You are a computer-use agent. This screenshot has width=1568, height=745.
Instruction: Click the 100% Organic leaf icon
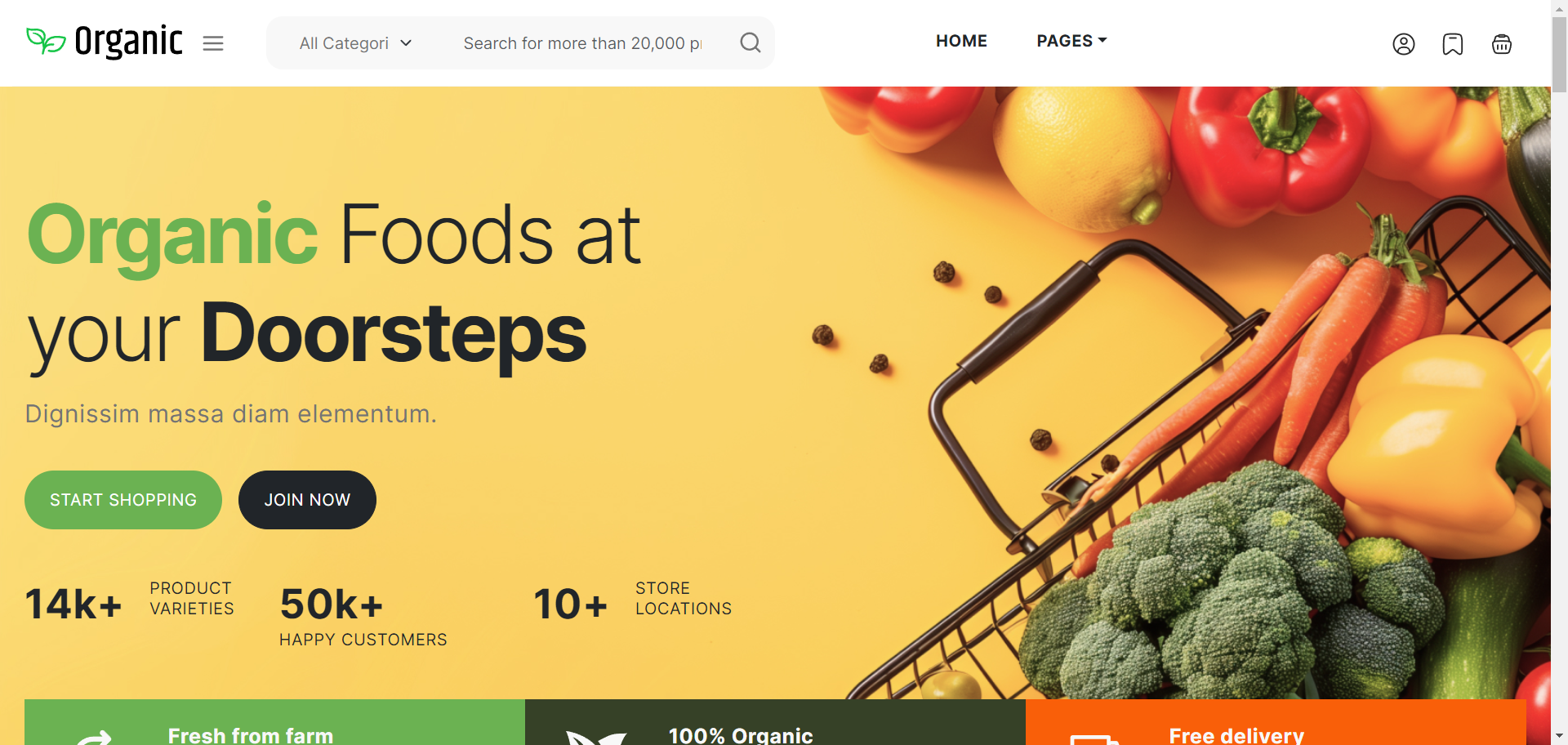click(x=595, y=738)
